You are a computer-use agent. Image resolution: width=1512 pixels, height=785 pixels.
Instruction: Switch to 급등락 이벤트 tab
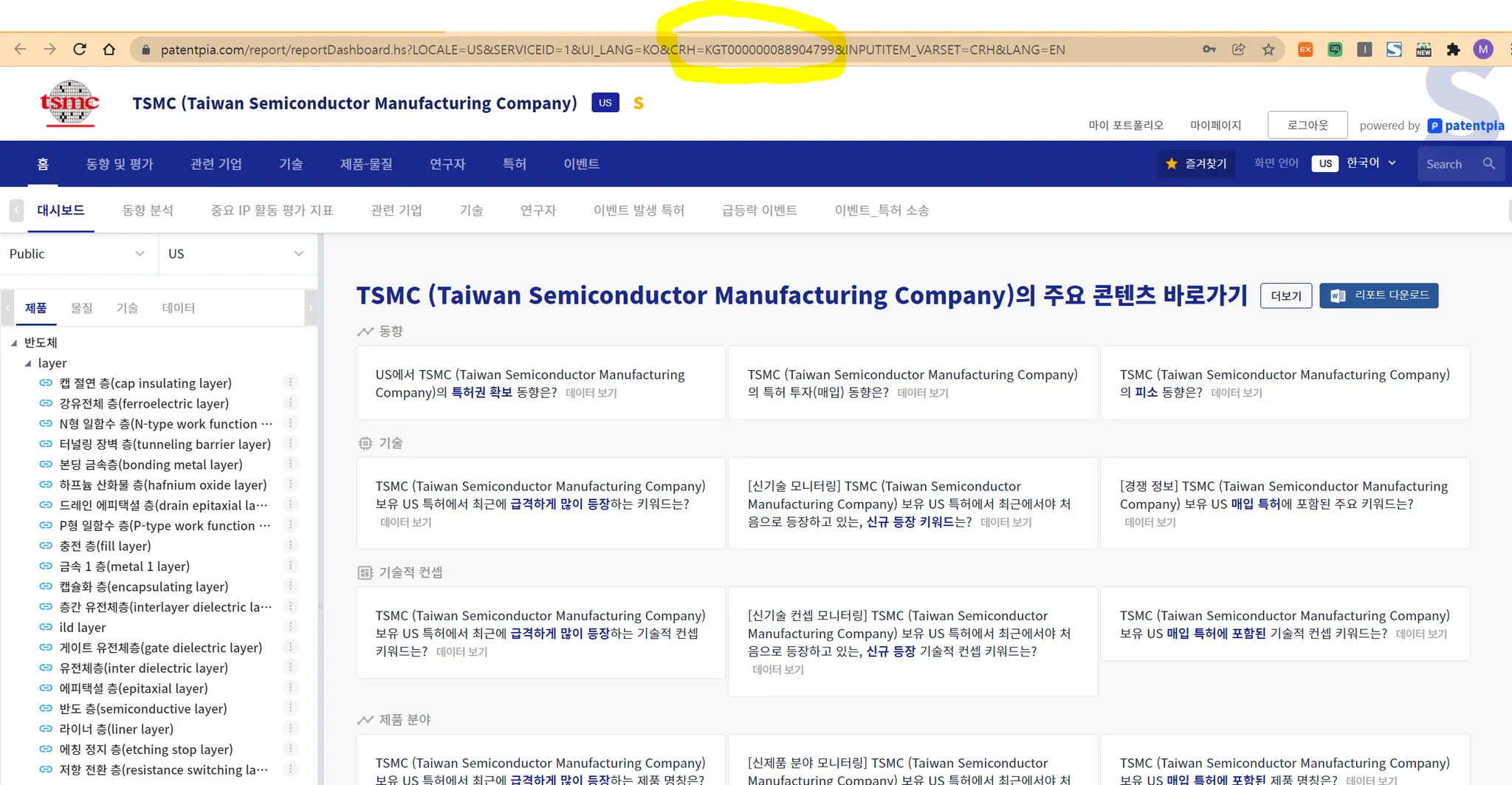point(760,210)
